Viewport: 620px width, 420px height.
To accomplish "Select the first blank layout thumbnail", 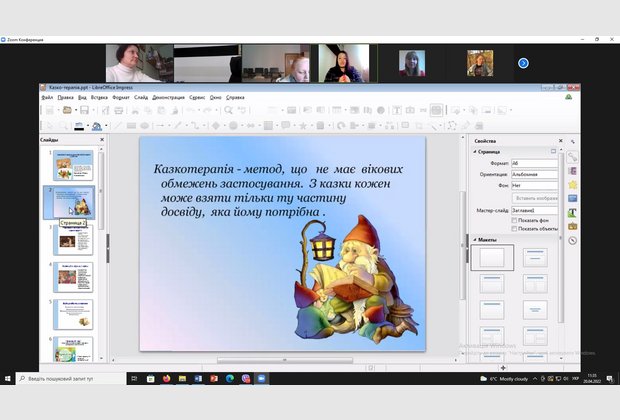I will point(492,258).
